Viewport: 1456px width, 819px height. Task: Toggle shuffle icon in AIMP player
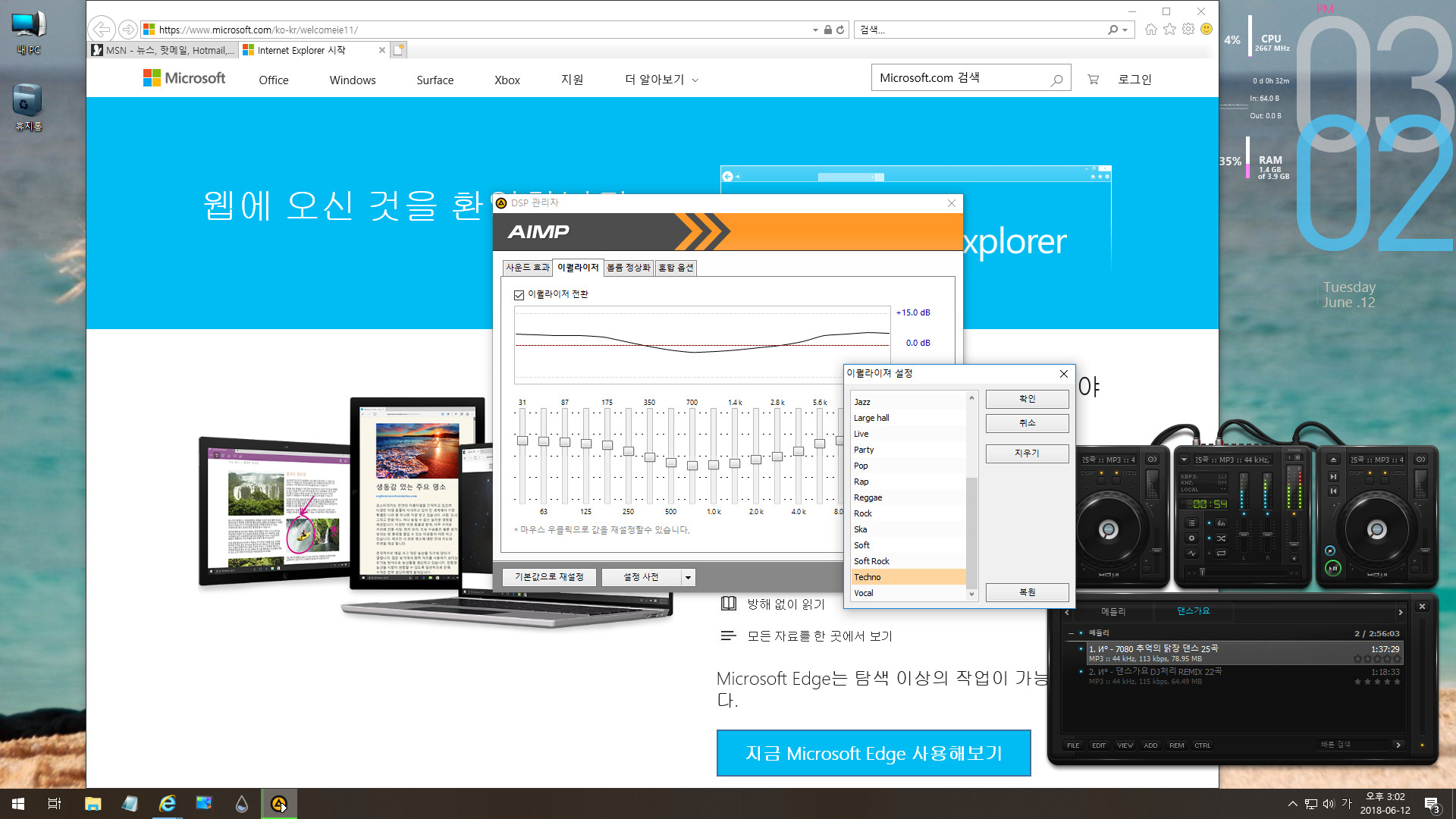[x=1221, y=538]
